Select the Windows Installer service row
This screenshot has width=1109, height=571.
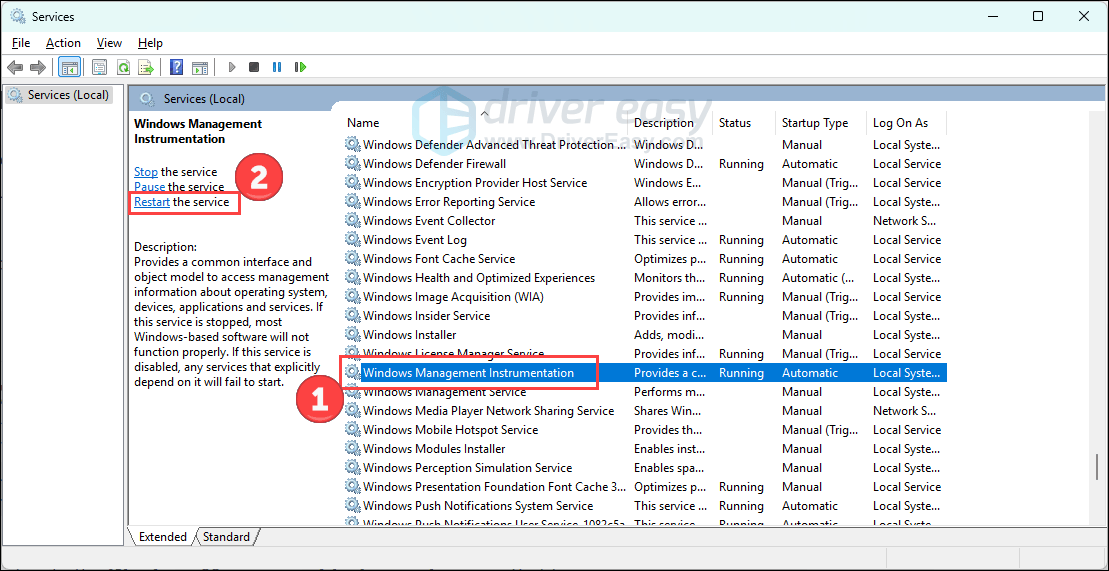coord(409,335)
